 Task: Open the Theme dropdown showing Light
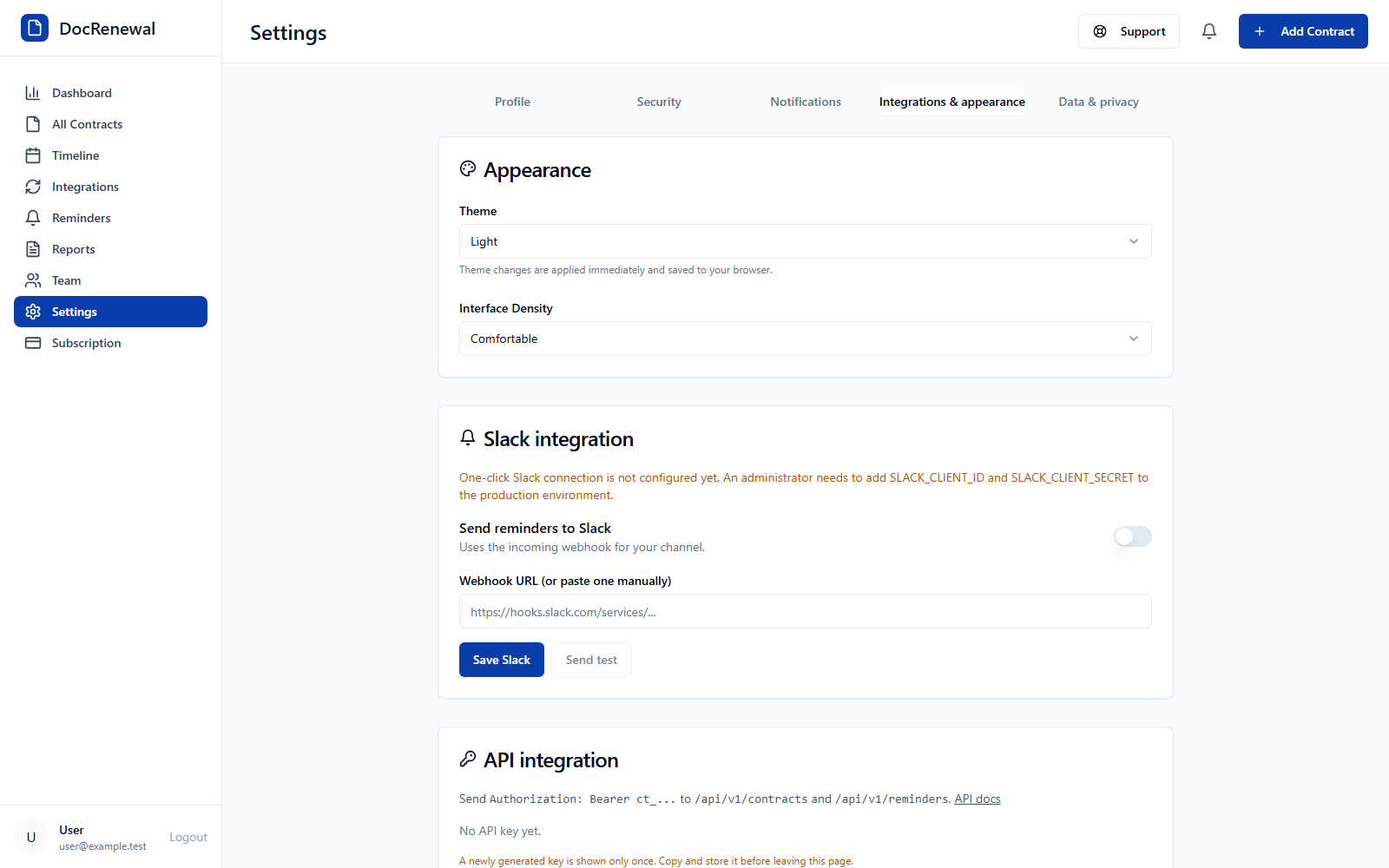[x=806, y=241]
